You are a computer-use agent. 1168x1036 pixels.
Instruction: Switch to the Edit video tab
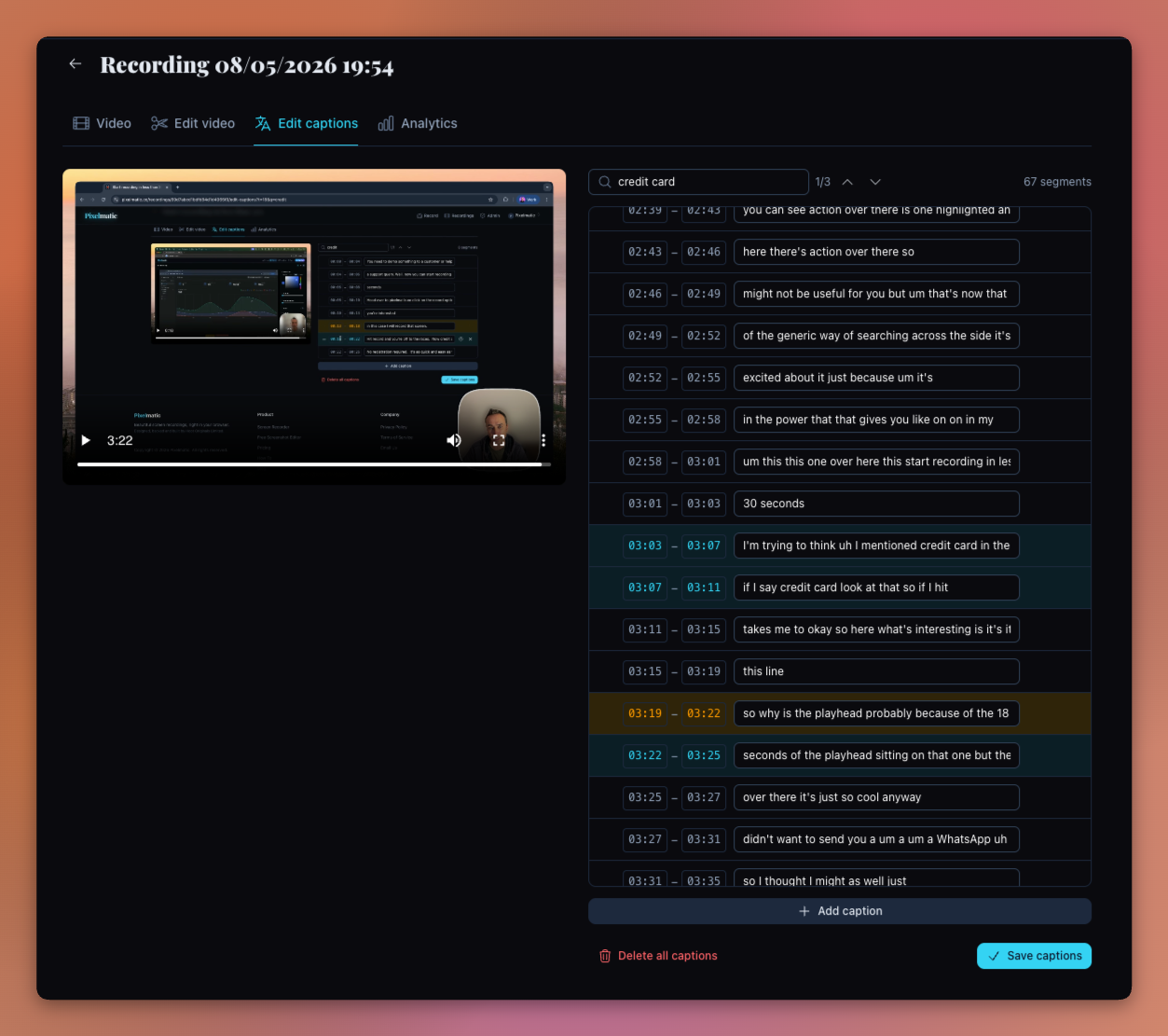[193, 123]
